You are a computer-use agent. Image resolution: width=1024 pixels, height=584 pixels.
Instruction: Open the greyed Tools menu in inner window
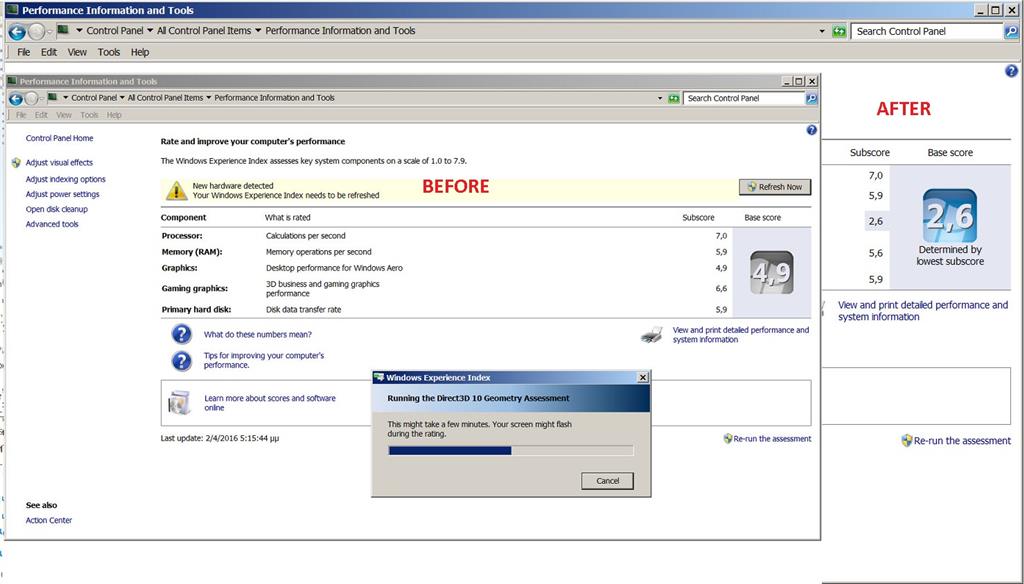[89, 115]
